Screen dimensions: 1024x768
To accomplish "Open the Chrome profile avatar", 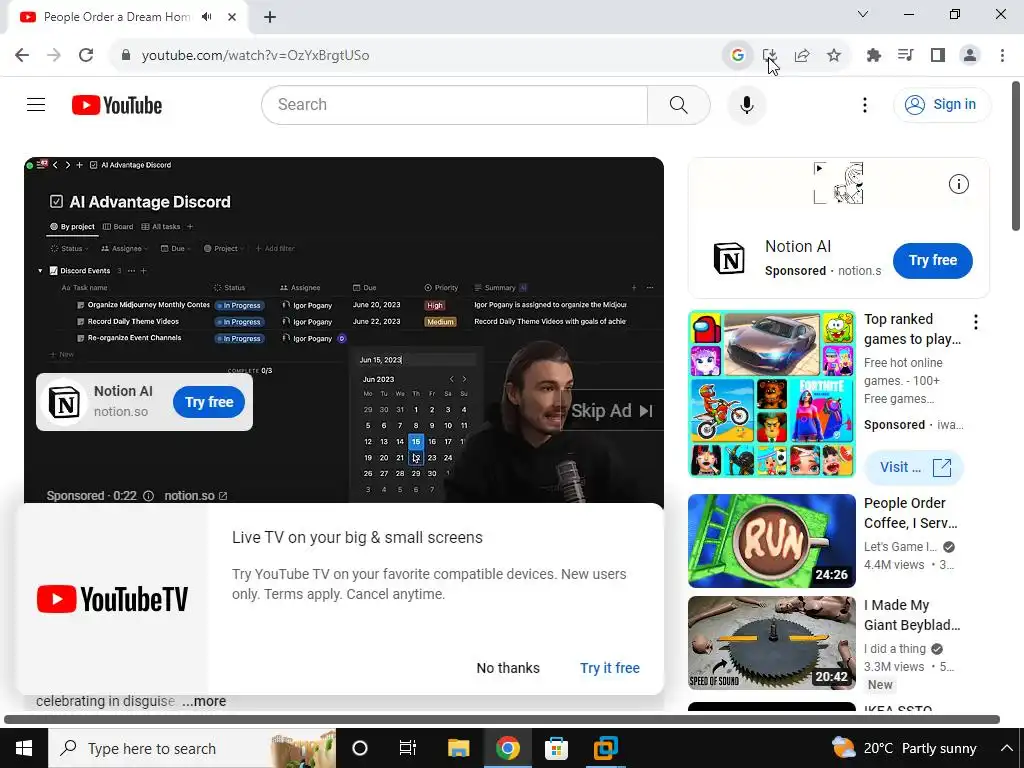I will [970, 56].
